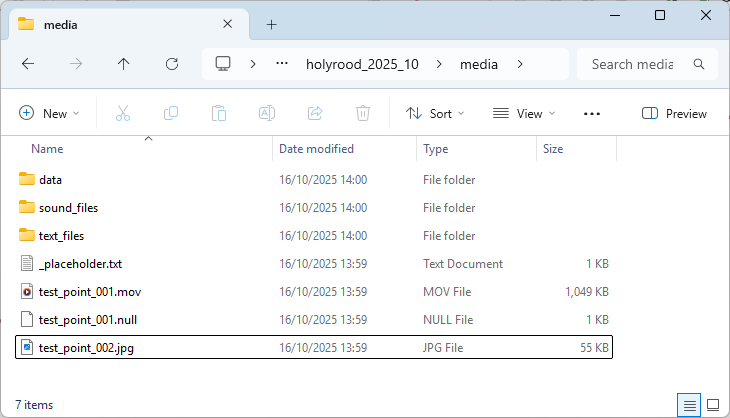Expand the Sort options menu

435,114
